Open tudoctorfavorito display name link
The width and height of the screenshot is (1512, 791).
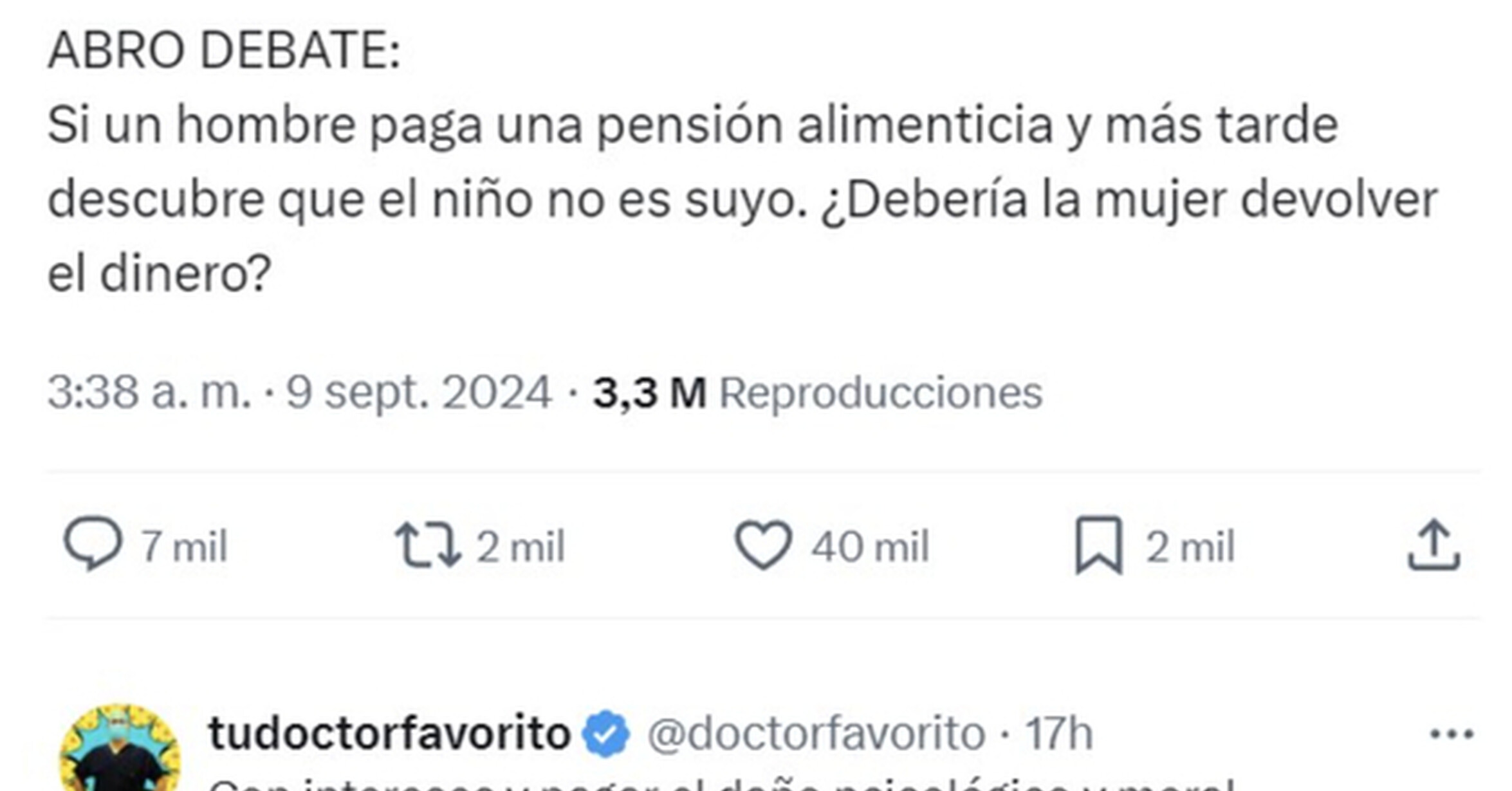tap(390, 733)
